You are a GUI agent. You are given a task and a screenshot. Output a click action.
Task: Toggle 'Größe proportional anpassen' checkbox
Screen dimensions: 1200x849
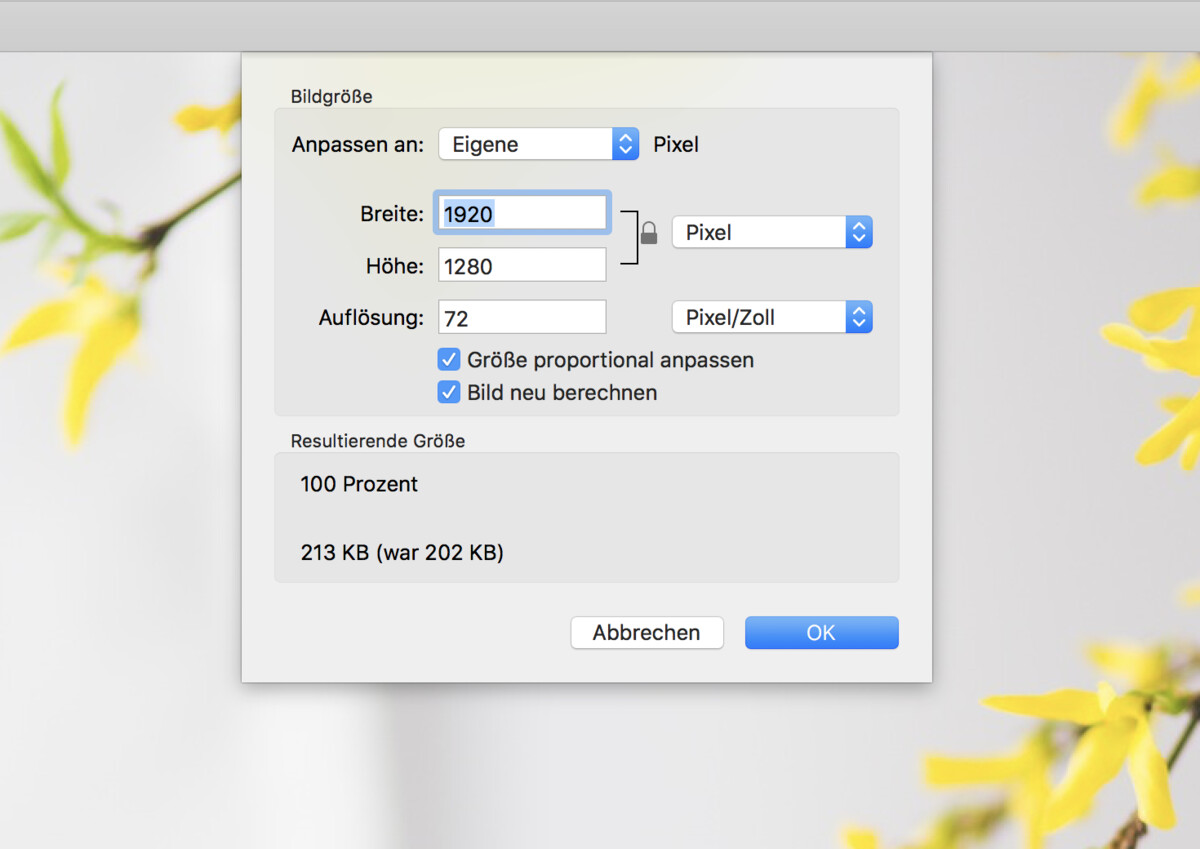tap(449, 359)
